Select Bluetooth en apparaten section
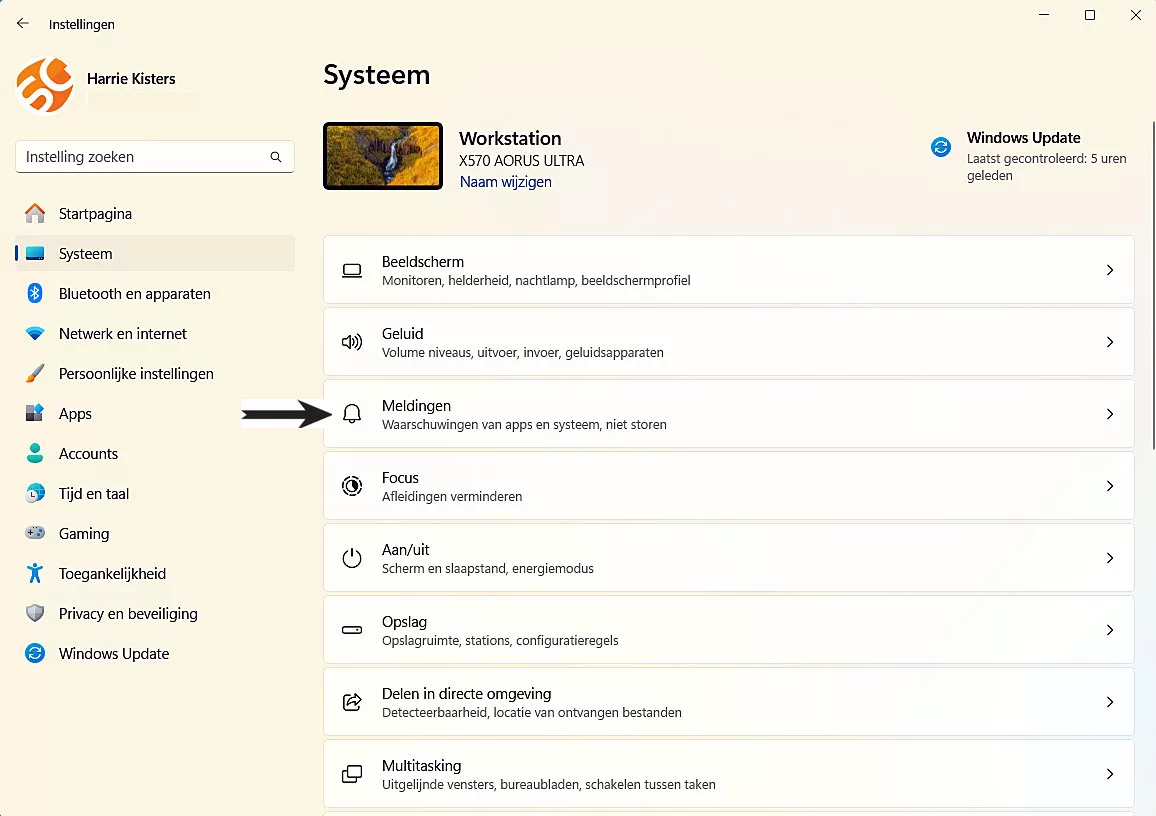1156x816 pixels. [x=155, y=293]
